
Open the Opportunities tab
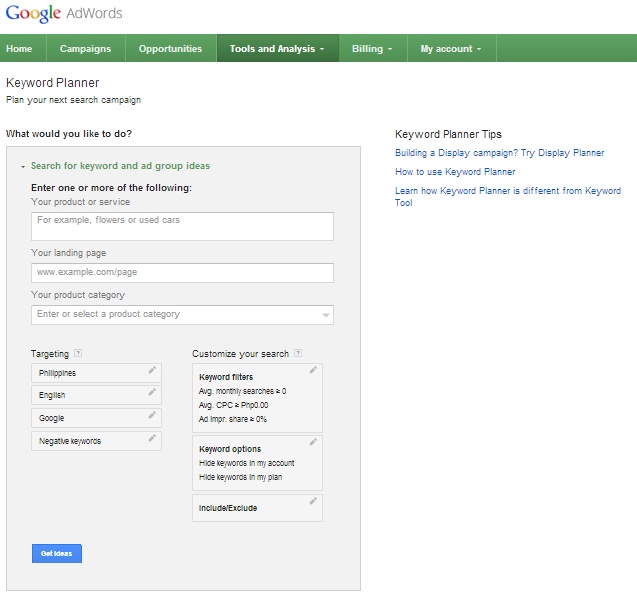(170, 49)
